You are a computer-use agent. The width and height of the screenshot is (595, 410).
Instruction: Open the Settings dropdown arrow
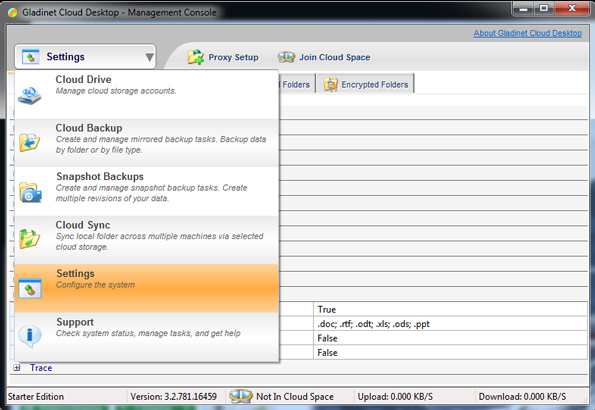coord(150,57)
